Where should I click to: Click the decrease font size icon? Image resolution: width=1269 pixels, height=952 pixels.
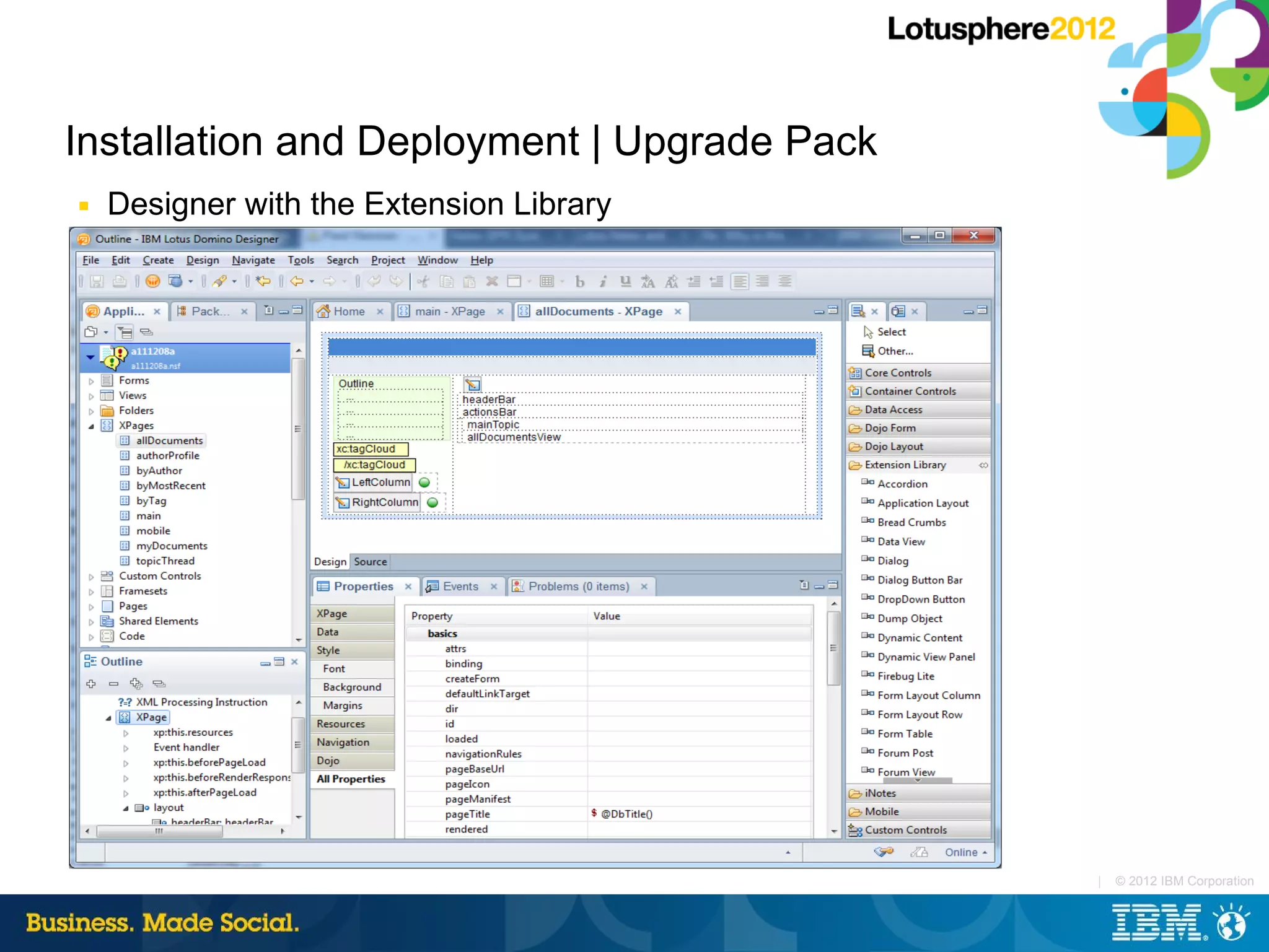click(x=671, y=282)
